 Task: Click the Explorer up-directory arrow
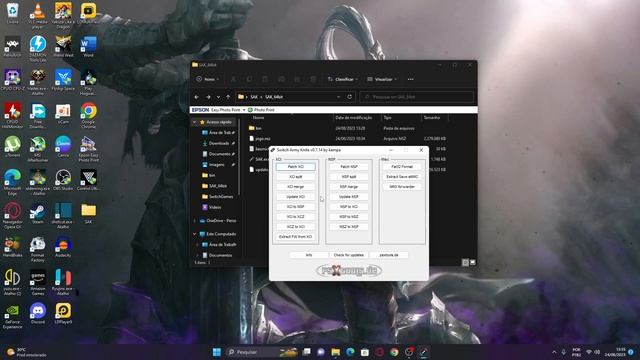click(x=228, y=97)
